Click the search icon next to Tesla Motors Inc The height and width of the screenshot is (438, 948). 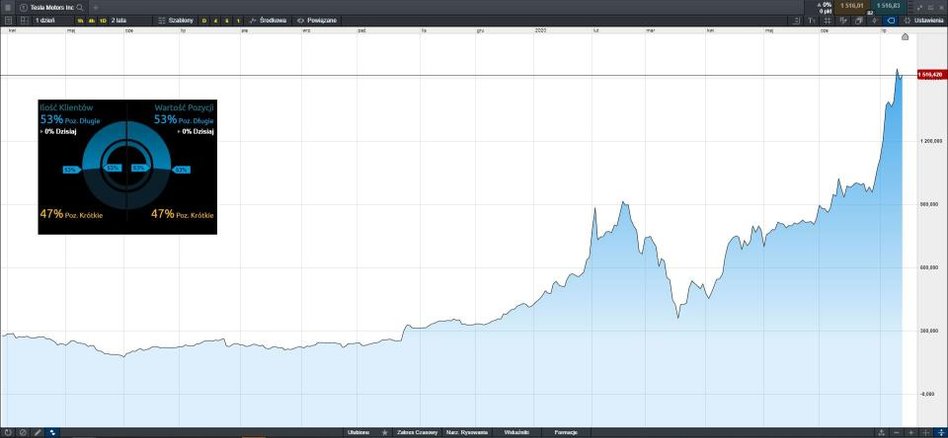(x=80, y=6)
